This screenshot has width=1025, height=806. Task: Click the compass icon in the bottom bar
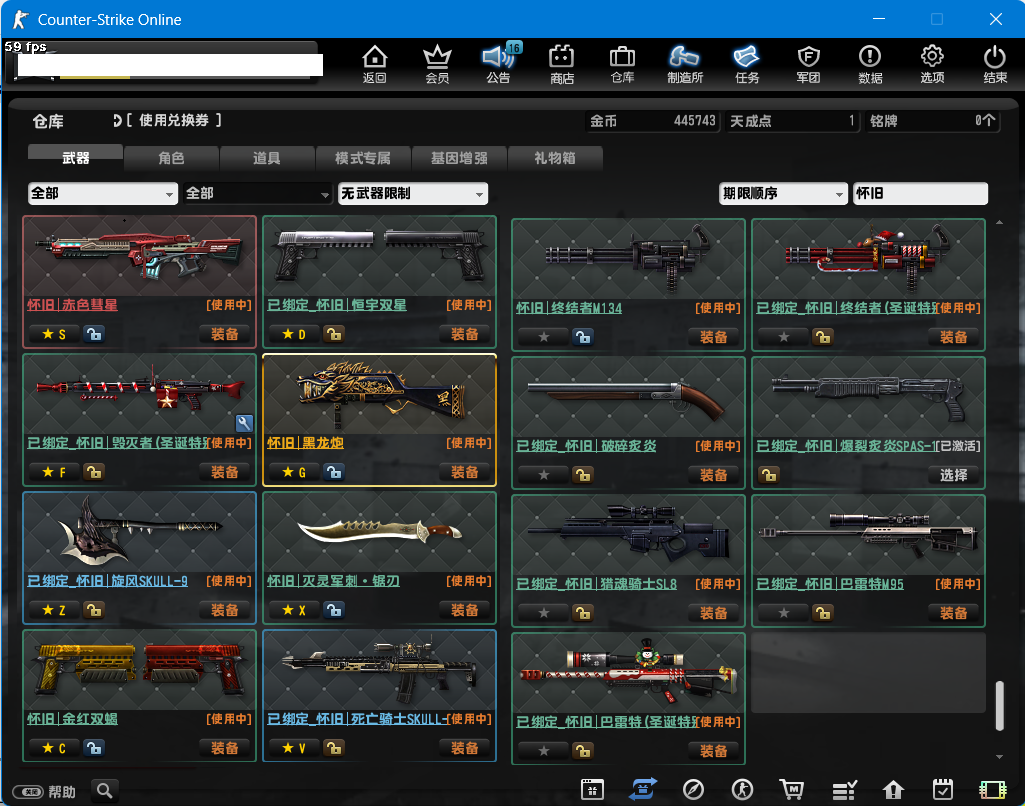(693, 790)
